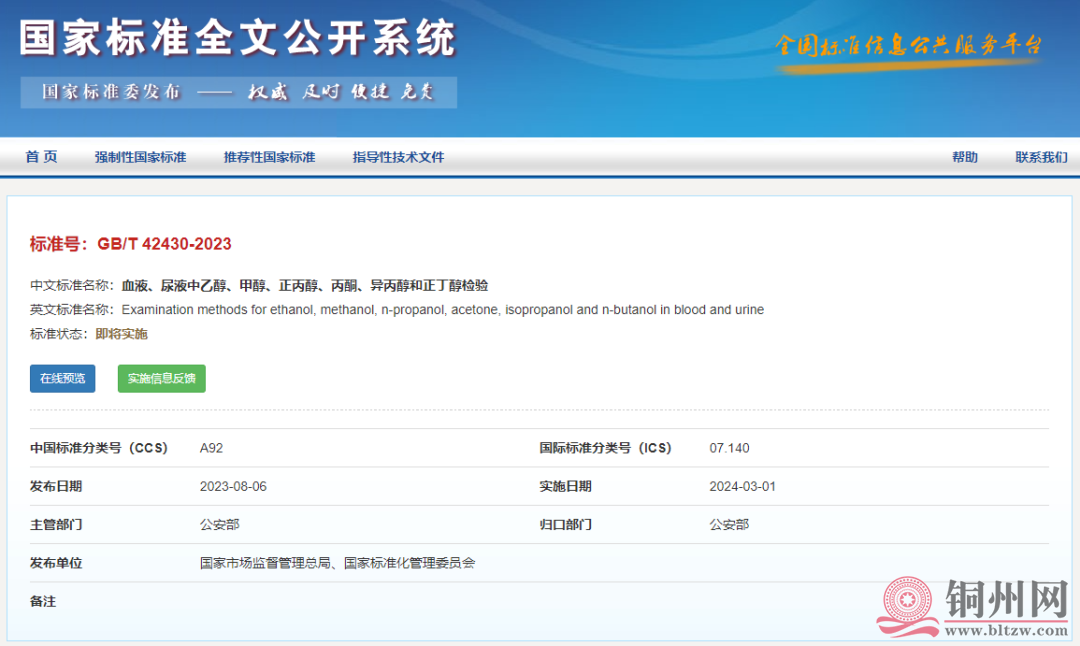Click the CCS classification value A92
This screenshot has width=1080, height=646.
(211, 448)
